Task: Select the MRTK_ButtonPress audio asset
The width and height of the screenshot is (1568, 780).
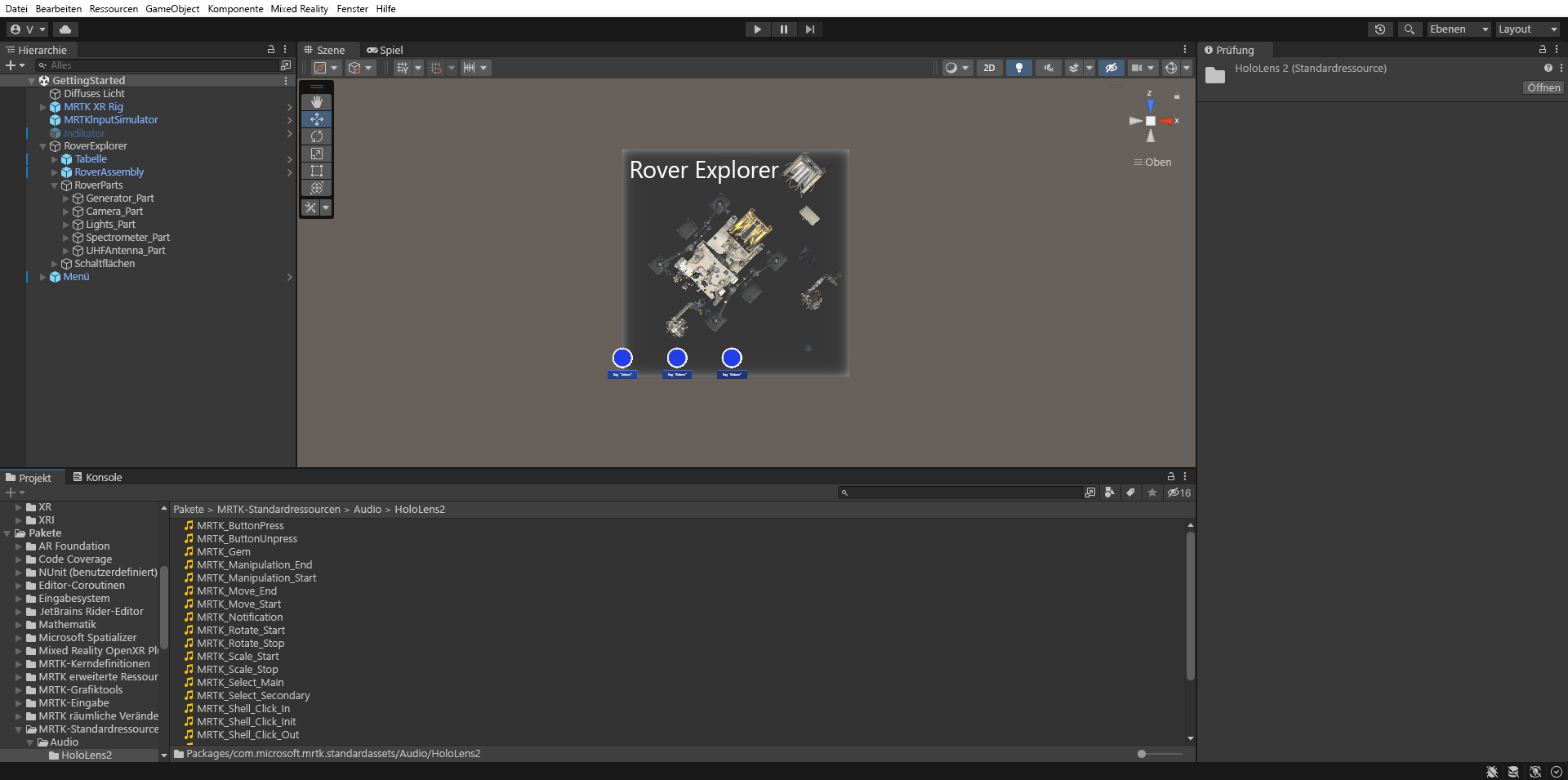Action: 239,525
